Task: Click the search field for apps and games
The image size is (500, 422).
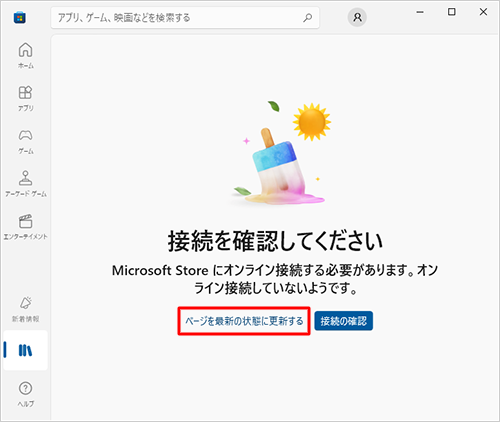Action: [185, 18]
